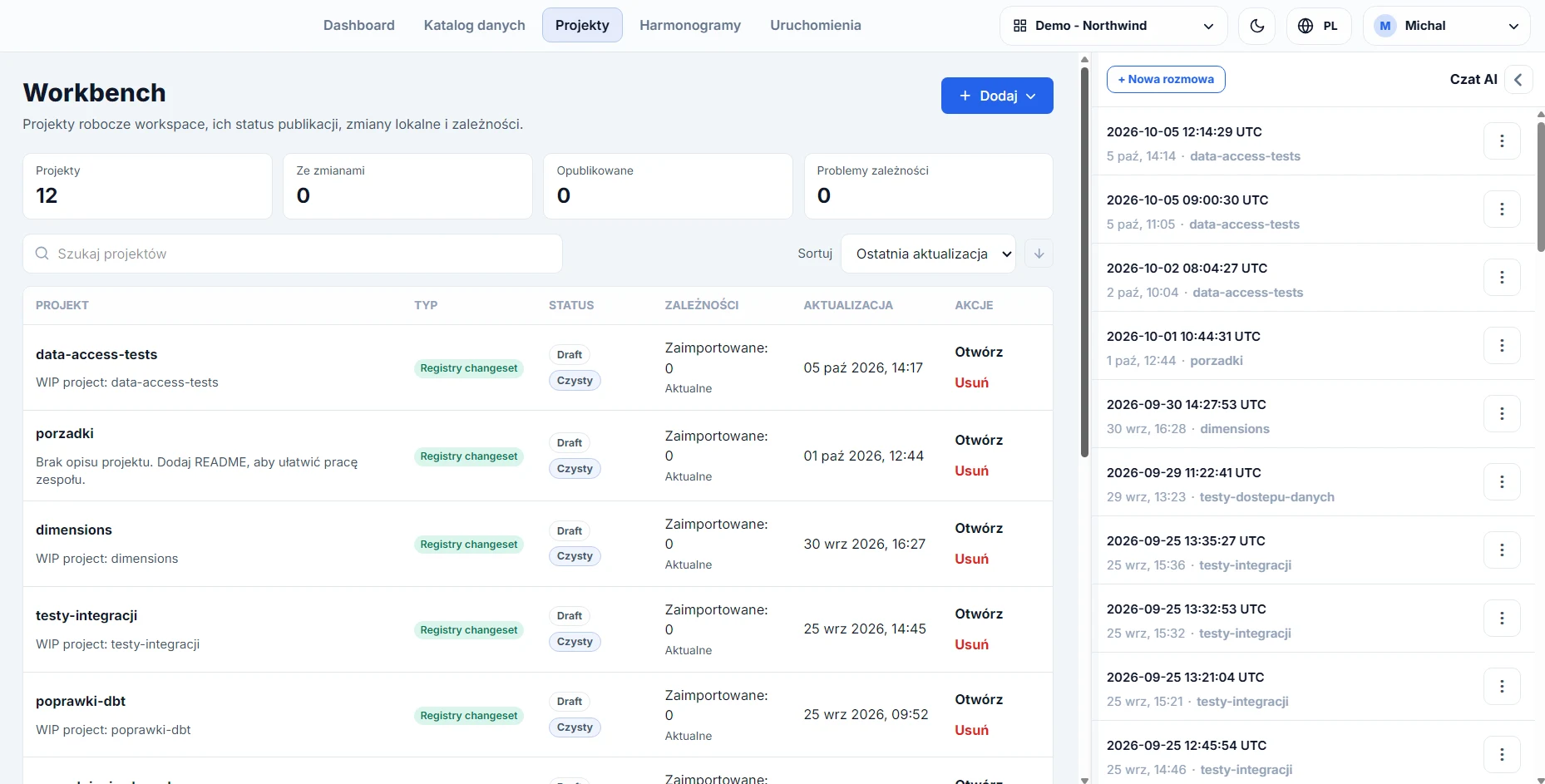Select the porzadki project name
The height and width of the screenshot is (784, 1545).
pos(65,434)
